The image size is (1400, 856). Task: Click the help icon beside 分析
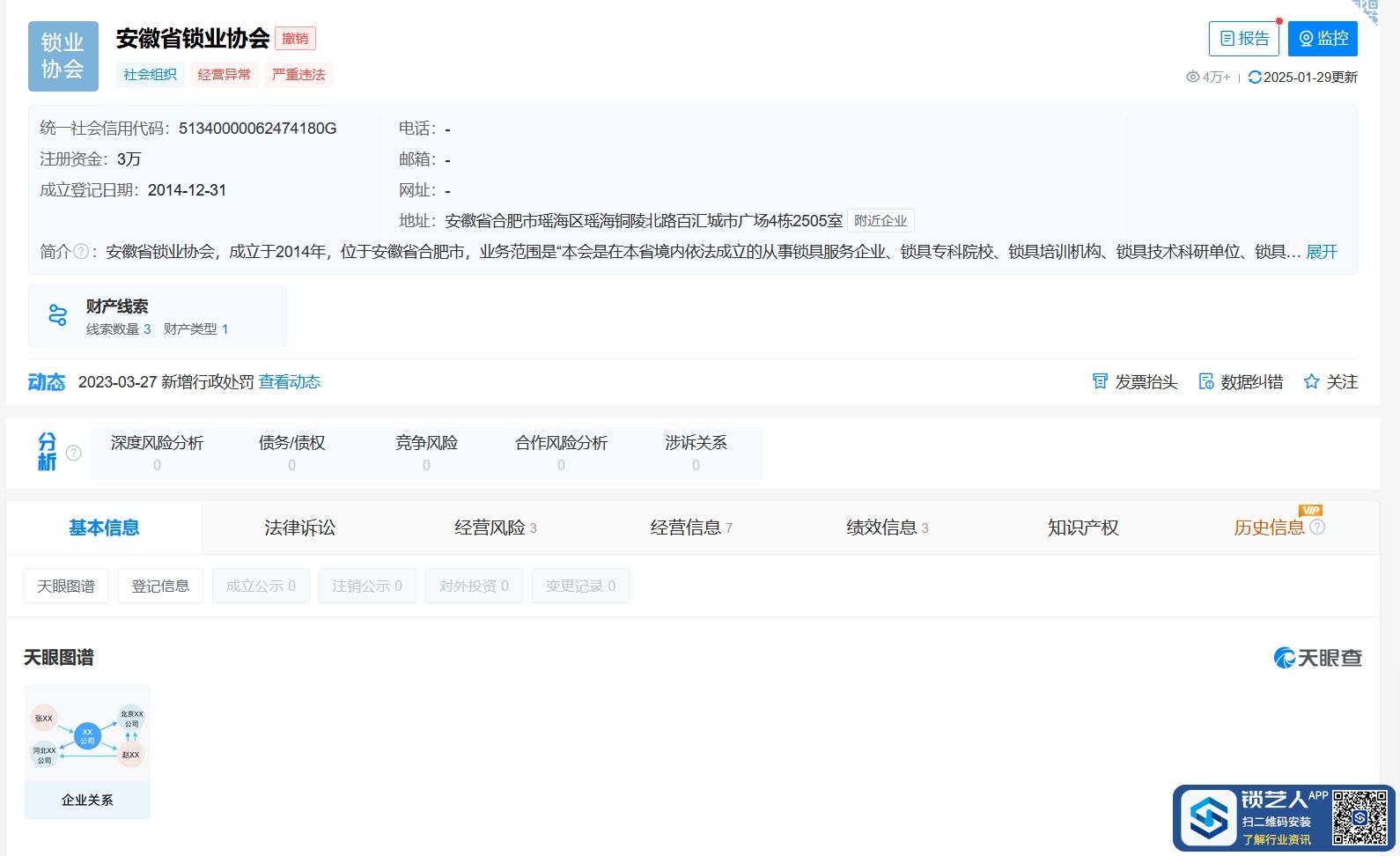(74, 453)
